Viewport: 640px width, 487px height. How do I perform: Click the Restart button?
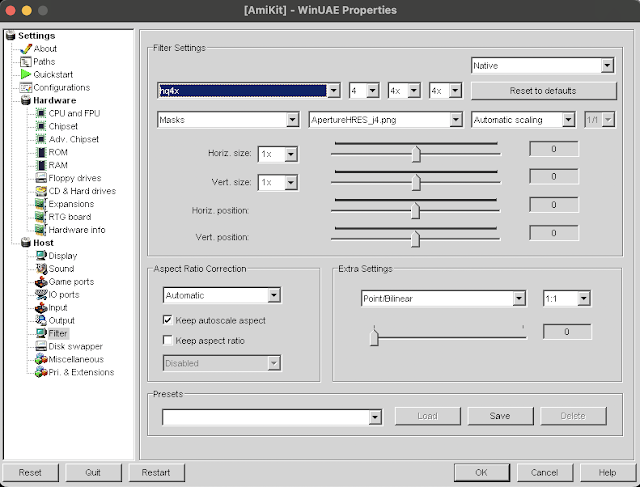coord(156,472)
